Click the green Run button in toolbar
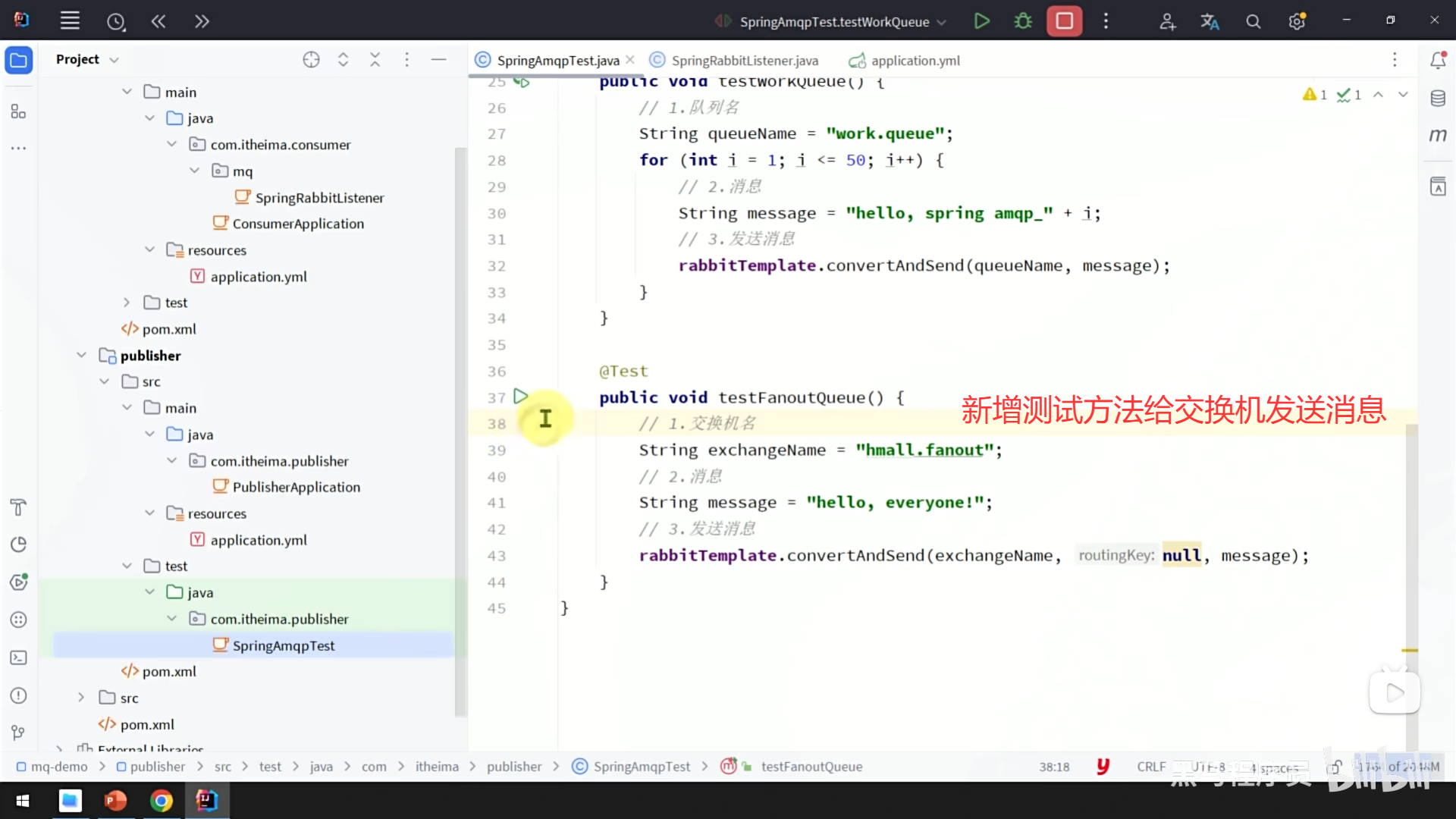Image resolution: width=1456 pixels, height=819 pixels. (x=981, y=21)
